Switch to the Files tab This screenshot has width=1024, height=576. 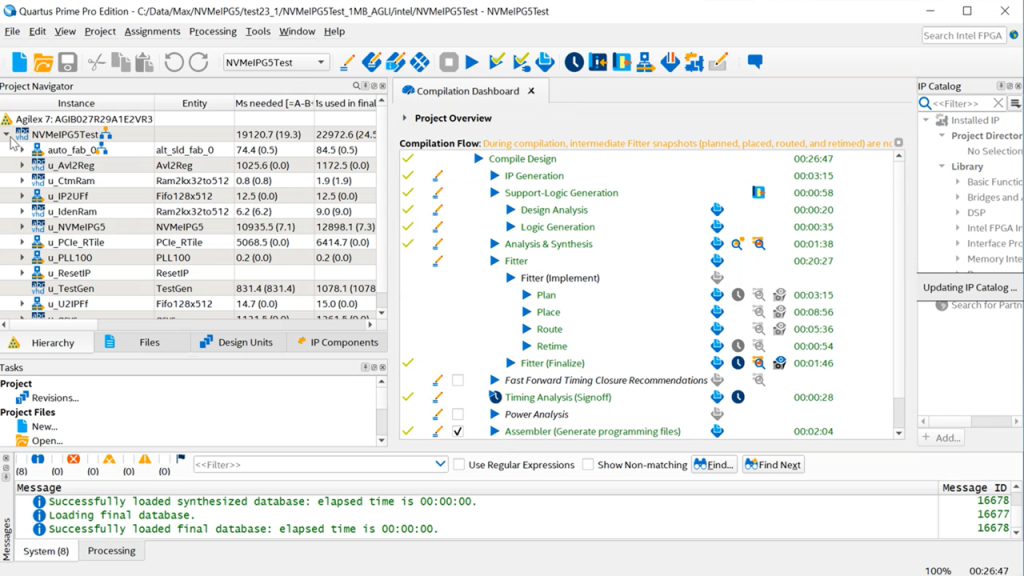click(142, 342)
